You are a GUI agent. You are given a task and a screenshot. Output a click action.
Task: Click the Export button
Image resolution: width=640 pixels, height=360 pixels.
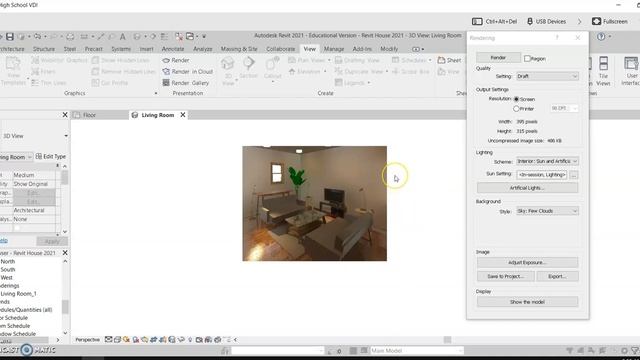click(557, 276)
